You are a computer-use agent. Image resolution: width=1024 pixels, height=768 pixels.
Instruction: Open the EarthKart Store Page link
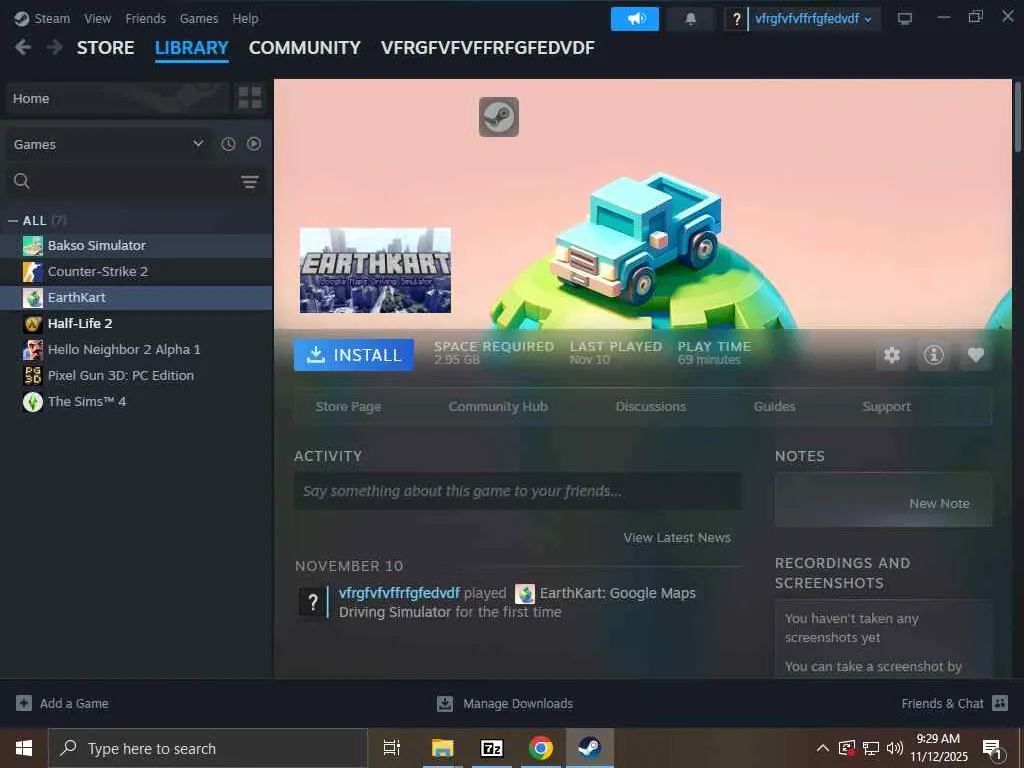click(348, 406)
